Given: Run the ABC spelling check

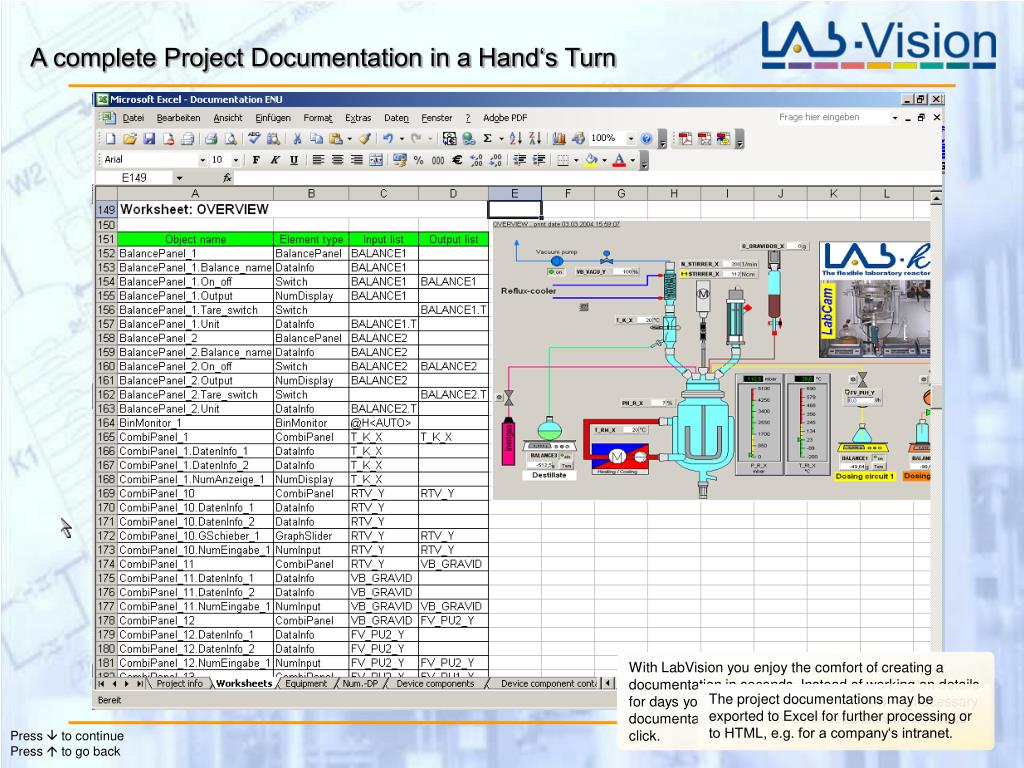Looking at the screenshot, I should coord(254,138).
